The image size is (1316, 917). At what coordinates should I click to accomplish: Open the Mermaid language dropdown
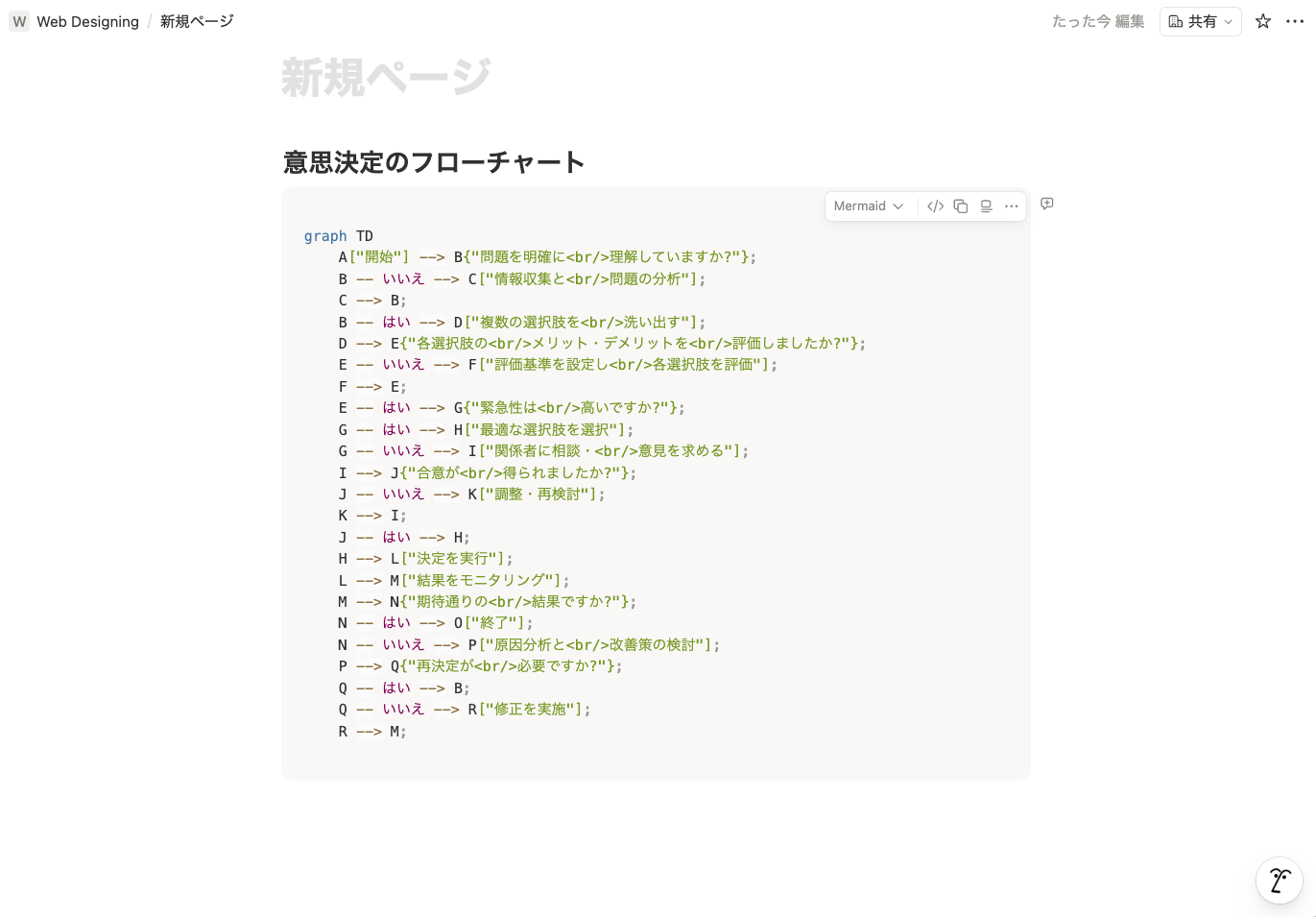(x=869, y=206)
